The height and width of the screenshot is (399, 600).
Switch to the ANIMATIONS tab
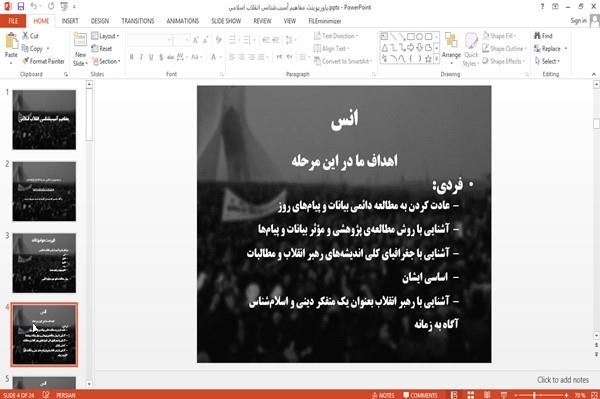(183, 21)
